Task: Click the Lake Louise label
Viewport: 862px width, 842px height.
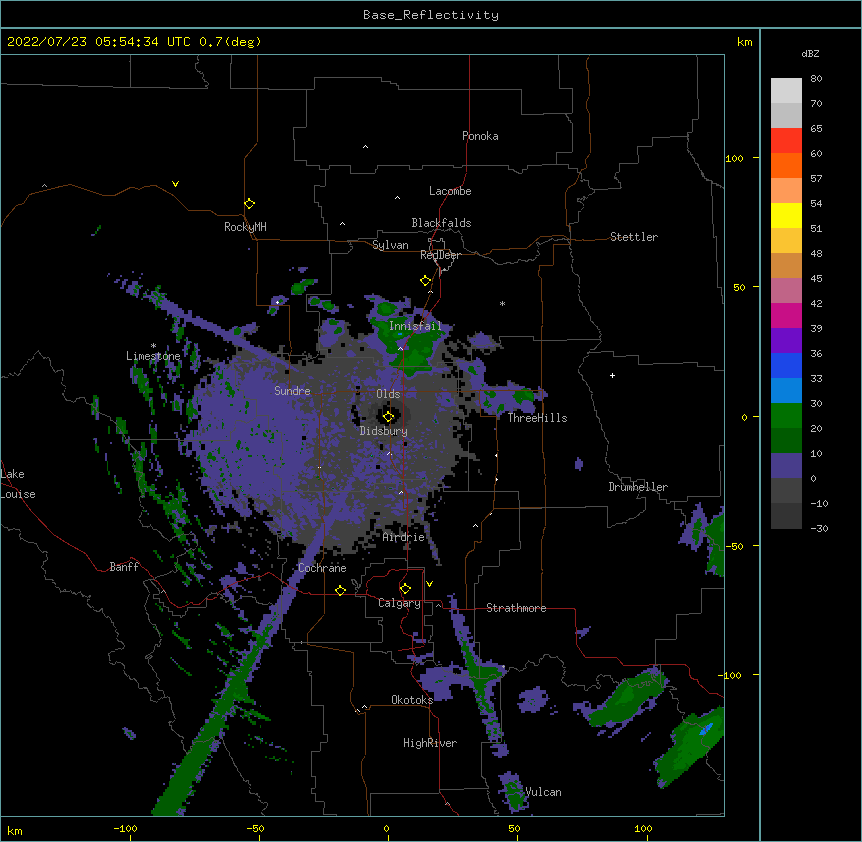Action: click(x=16, y=484)
